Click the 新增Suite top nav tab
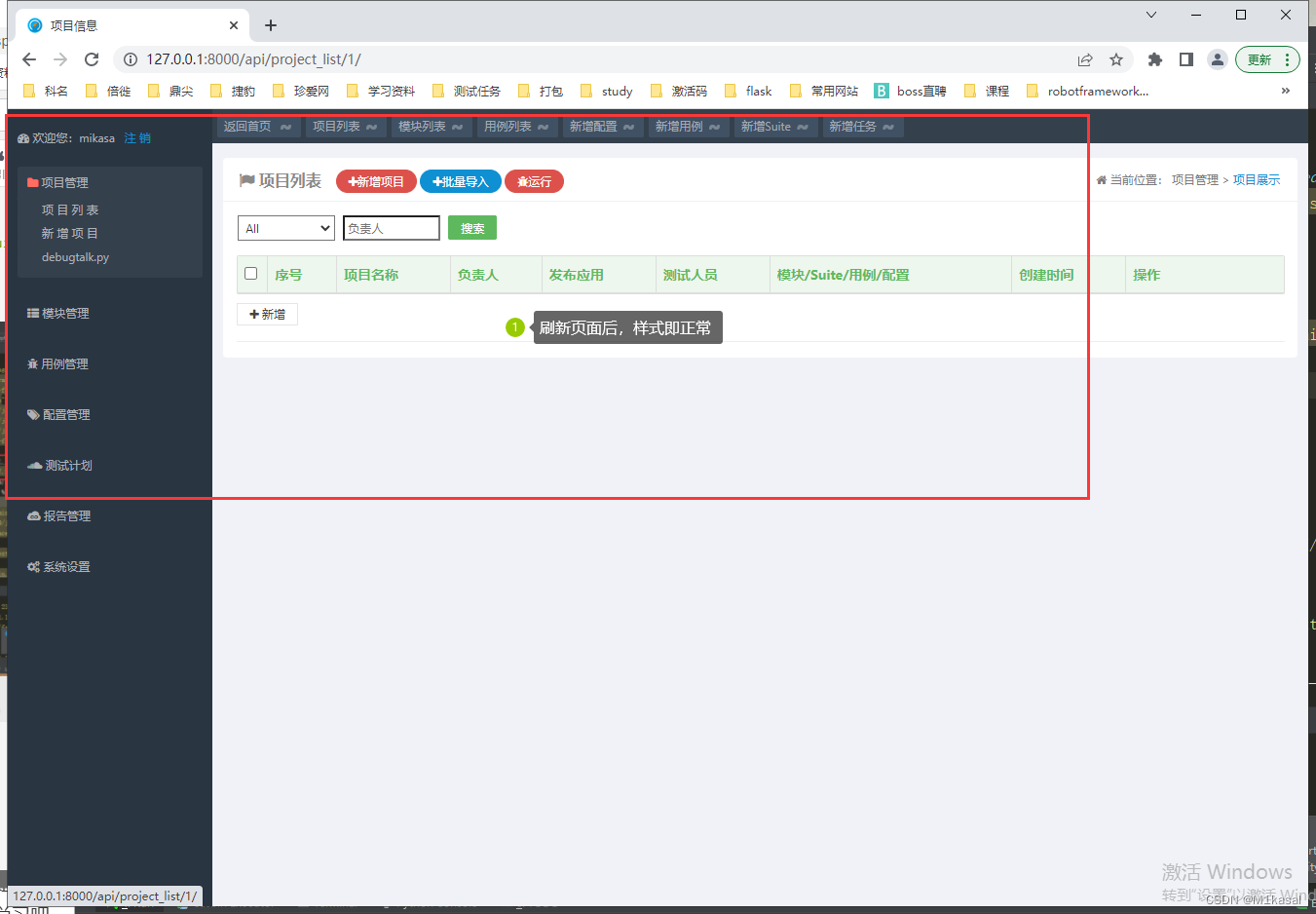Viewport: 1316px width, 914px height. 775,127
